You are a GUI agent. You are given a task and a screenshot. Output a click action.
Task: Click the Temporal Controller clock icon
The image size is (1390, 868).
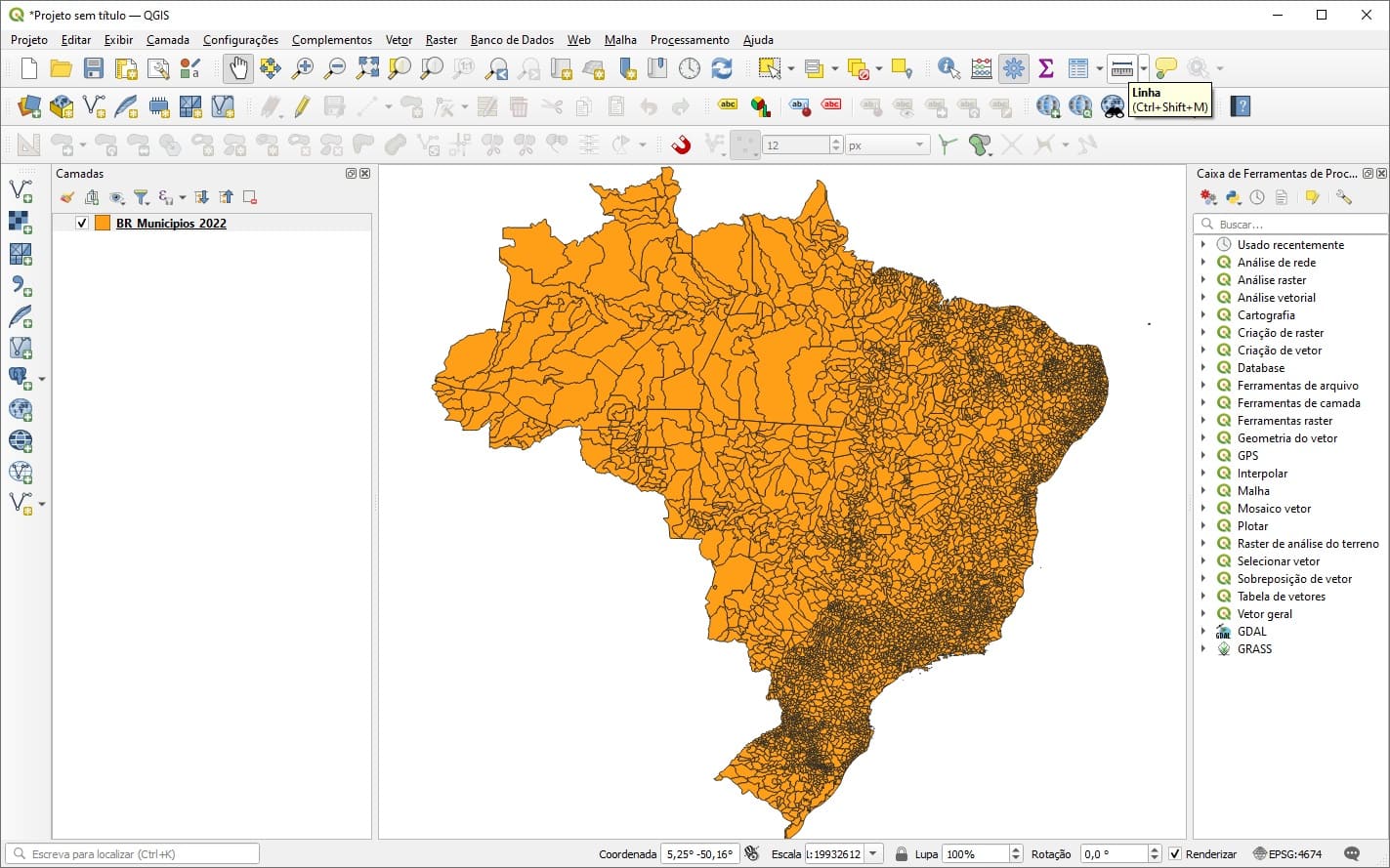tap(690, 68)
